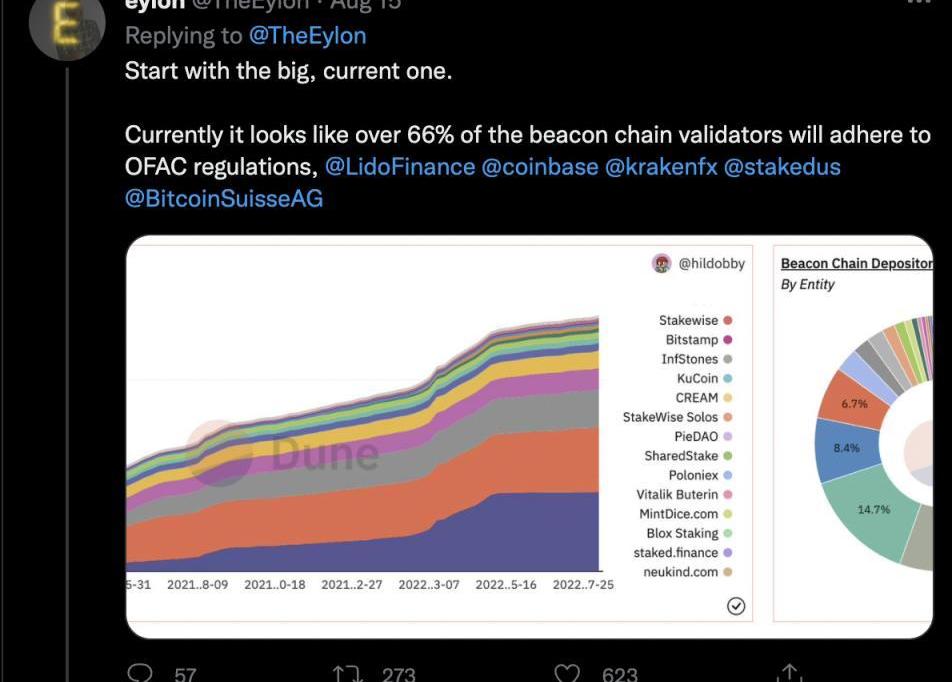Open the @stakedus mention

(782, 166)
